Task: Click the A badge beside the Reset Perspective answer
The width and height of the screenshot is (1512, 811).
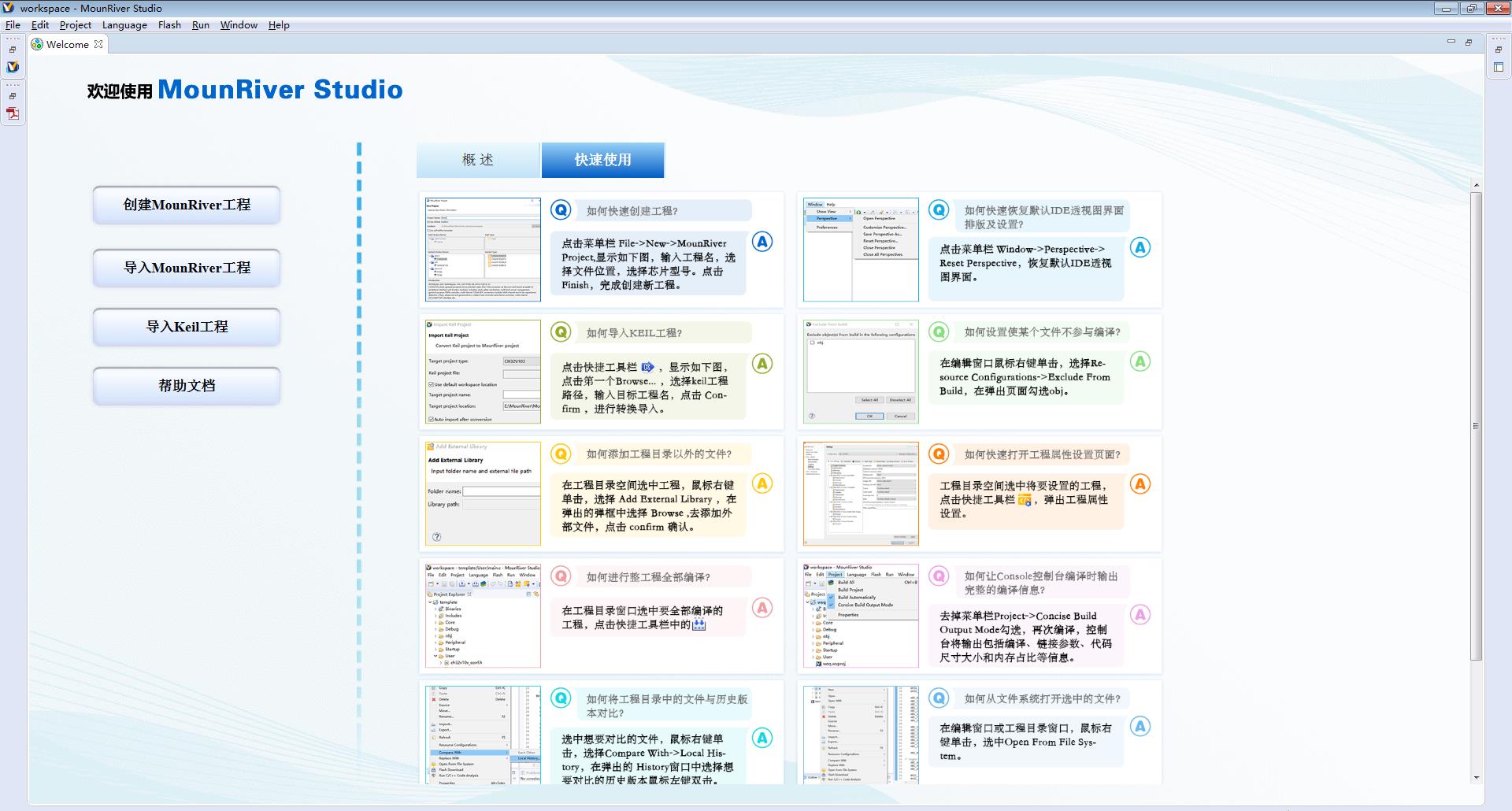Action: 1140,247
